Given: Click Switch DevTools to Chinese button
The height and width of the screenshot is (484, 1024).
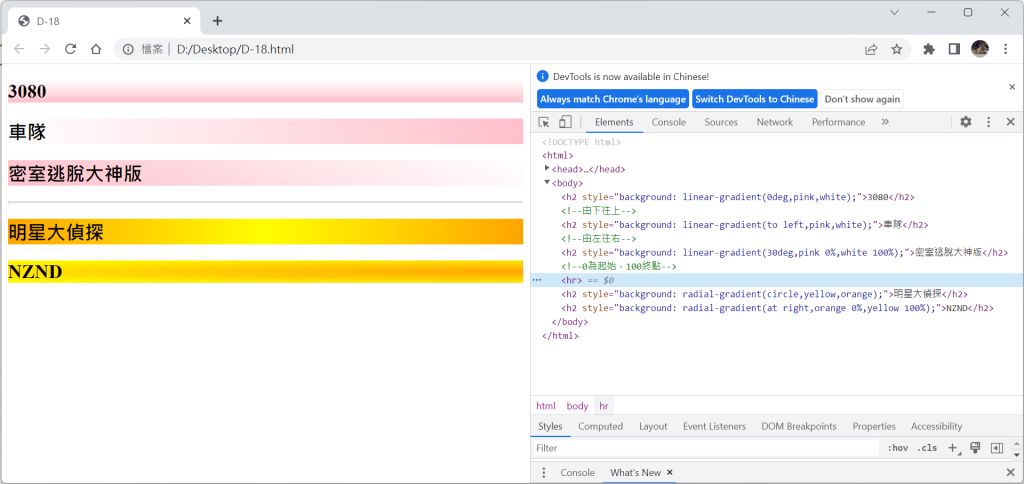Looking at the screenshot, I should pos(754,99).
